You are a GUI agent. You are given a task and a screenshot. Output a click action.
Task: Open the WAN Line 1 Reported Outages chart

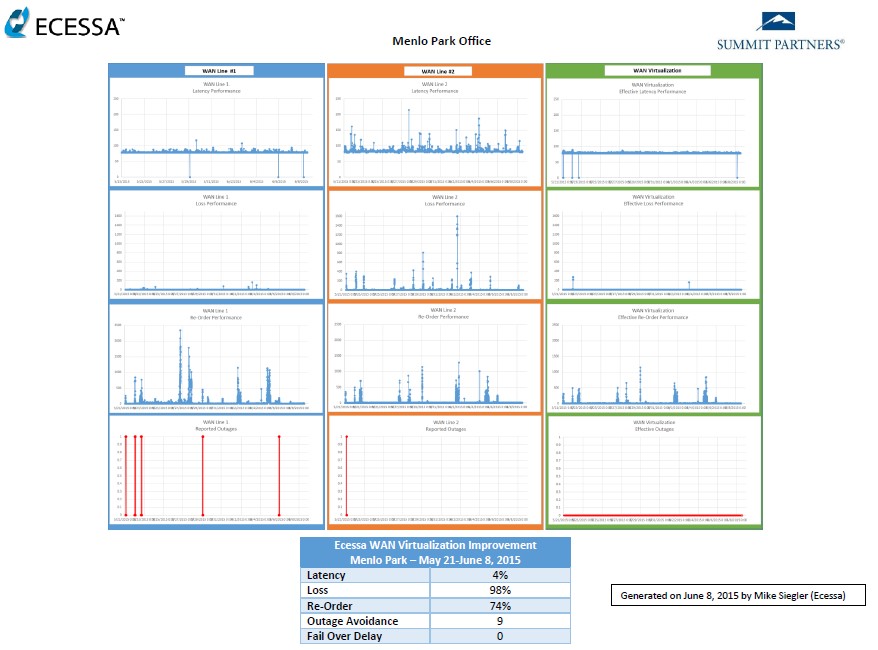click(216, 470)
